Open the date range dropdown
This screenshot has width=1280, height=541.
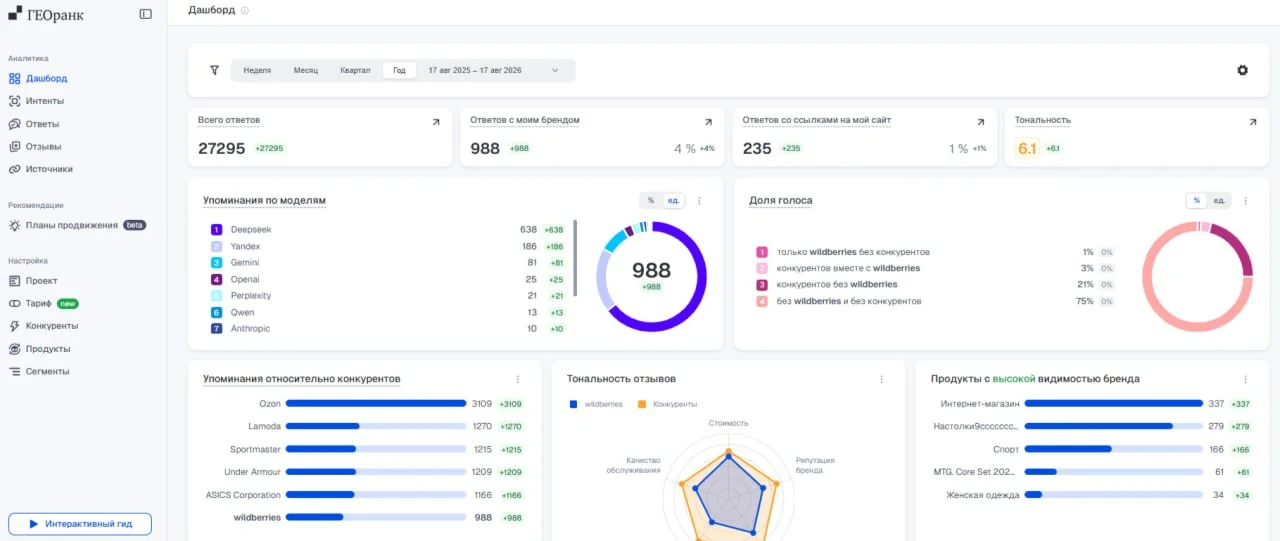(494, 71)
